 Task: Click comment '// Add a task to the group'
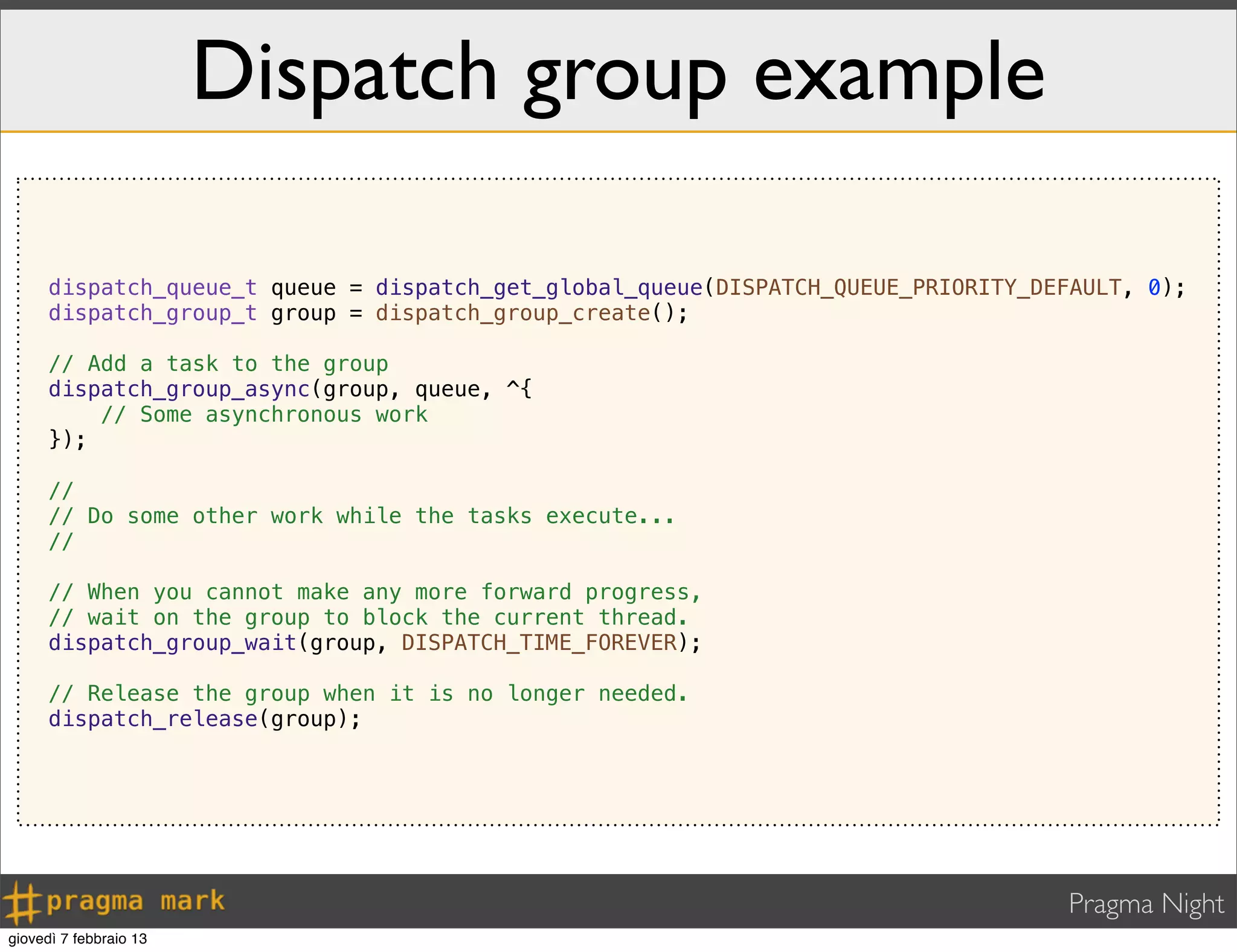219,364
